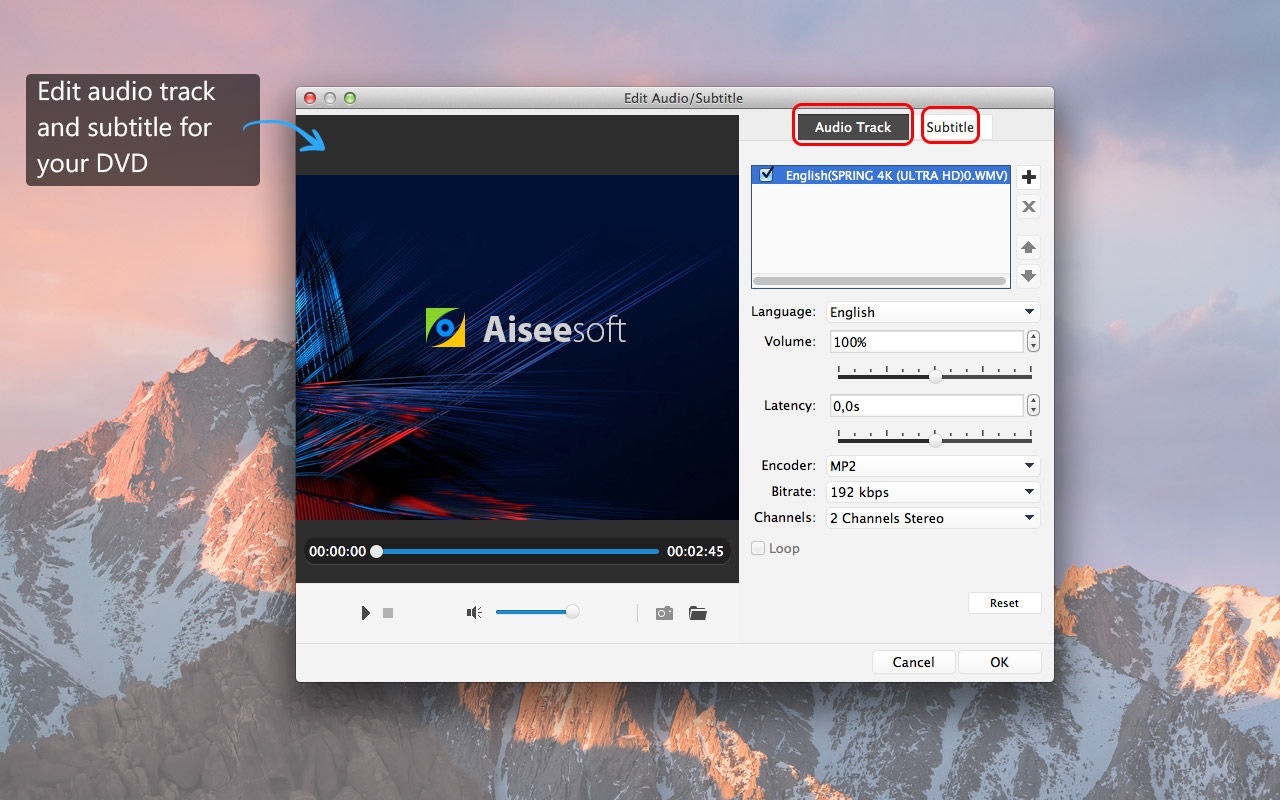Switch to the Subtitle tab
The width and height of the screenshot is (1280, 800).
(949, 127)
